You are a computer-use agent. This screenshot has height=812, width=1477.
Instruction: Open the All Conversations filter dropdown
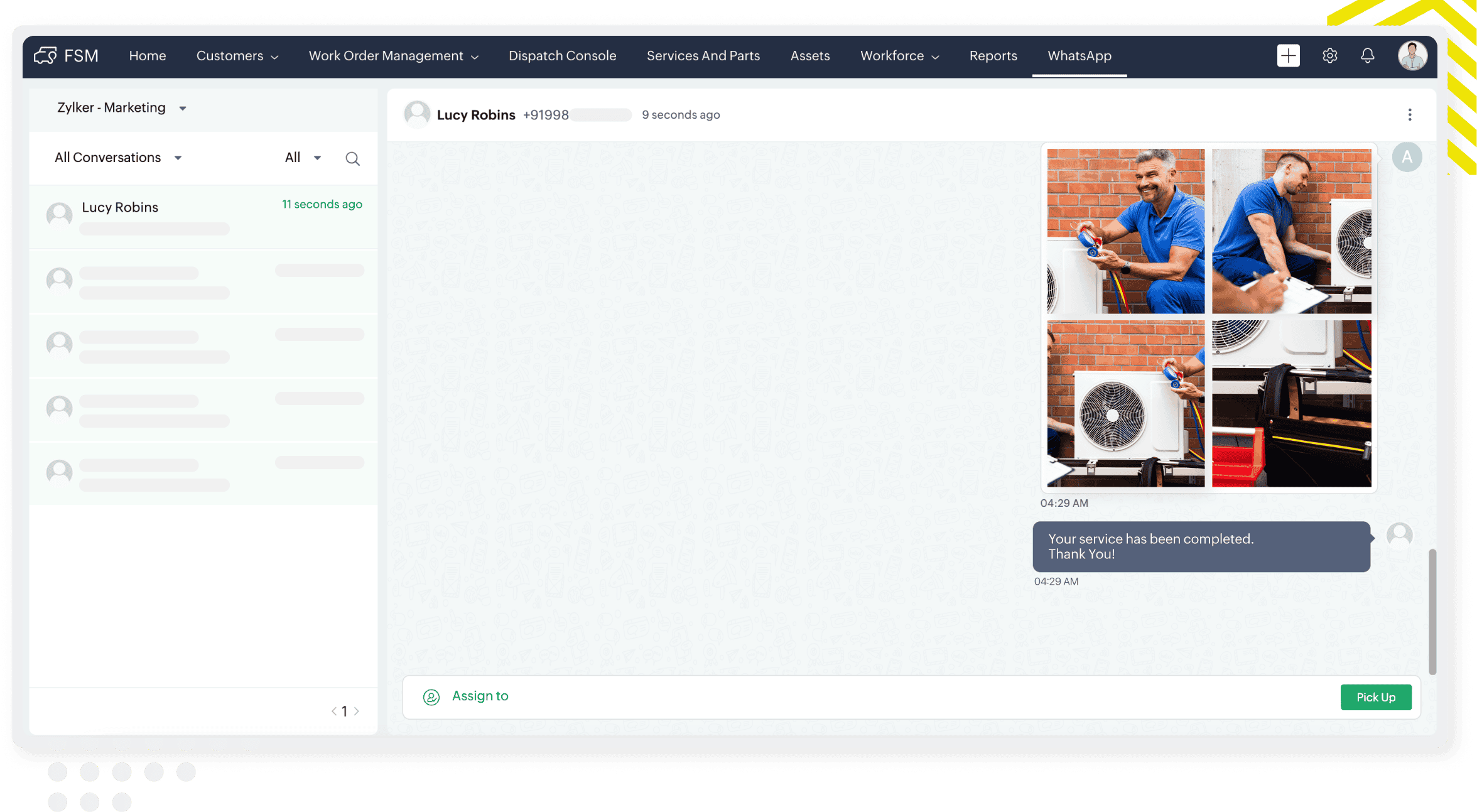pyautogui.click(x=178, y=158)
